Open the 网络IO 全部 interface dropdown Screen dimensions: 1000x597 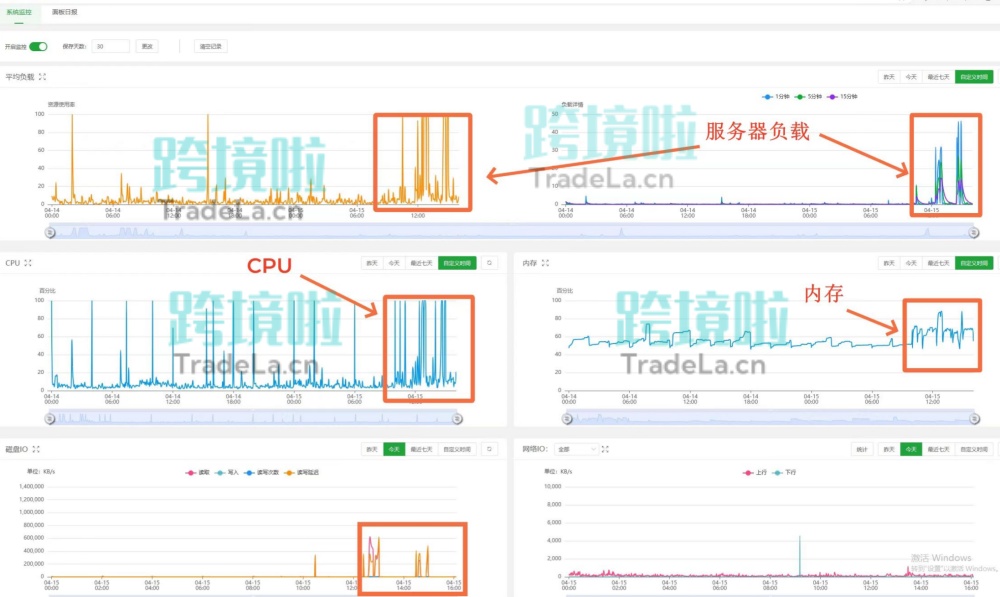click(577, 450)
